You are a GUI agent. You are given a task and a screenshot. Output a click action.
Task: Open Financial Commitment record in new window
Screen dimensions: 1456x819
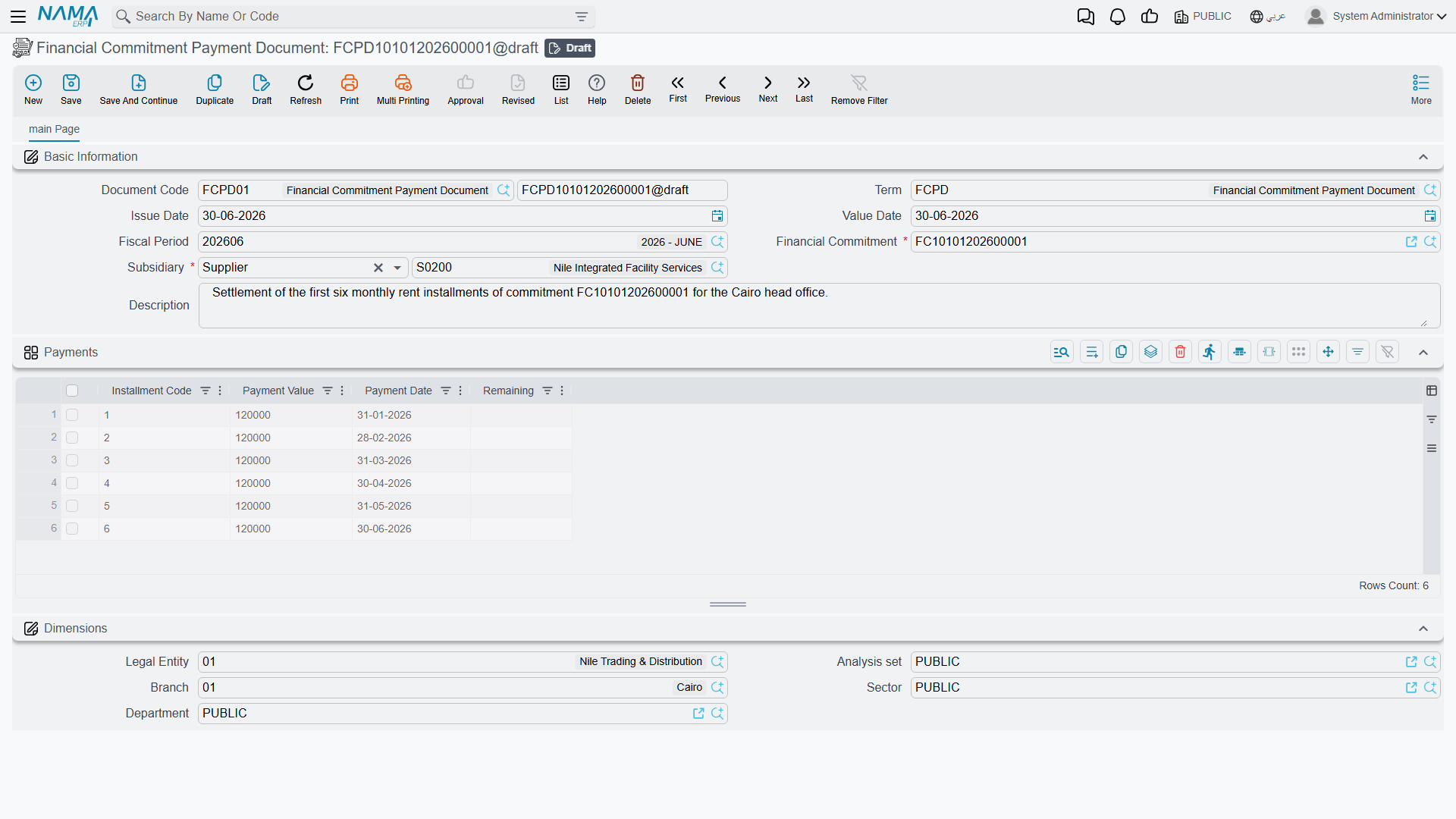1411,242
